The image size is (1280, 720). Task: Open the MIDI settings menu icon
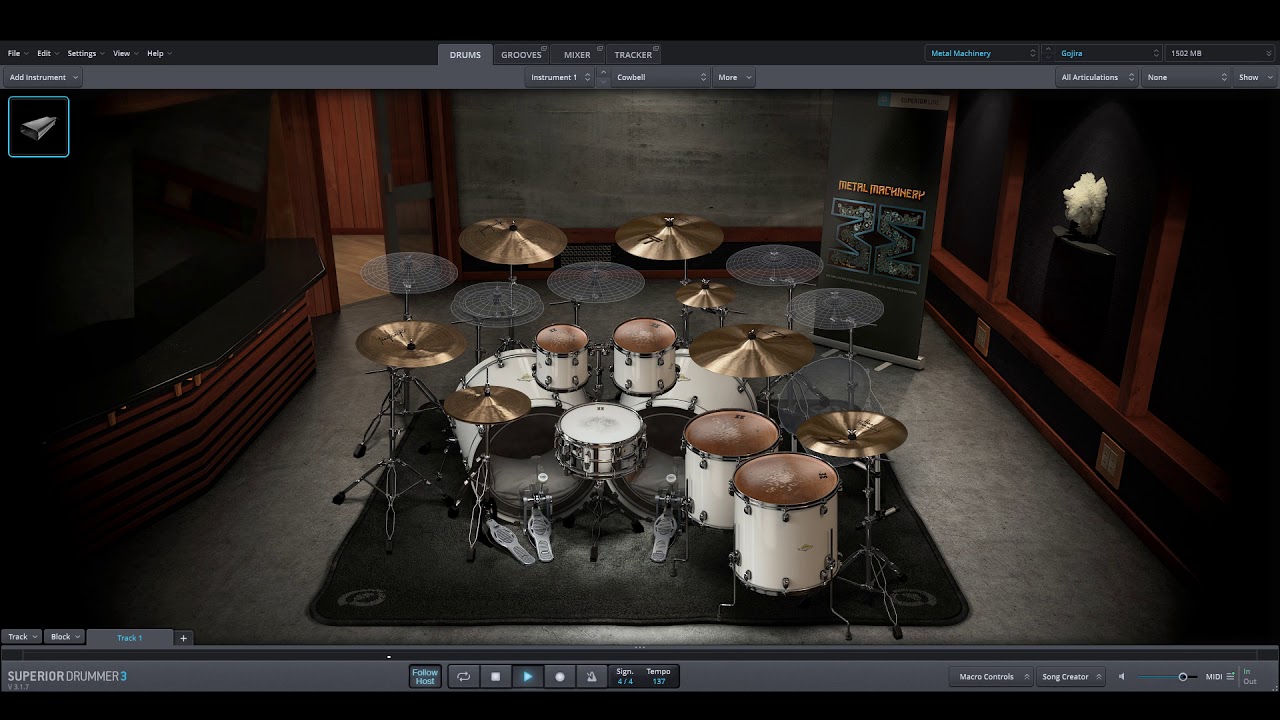pos(1230,677)
